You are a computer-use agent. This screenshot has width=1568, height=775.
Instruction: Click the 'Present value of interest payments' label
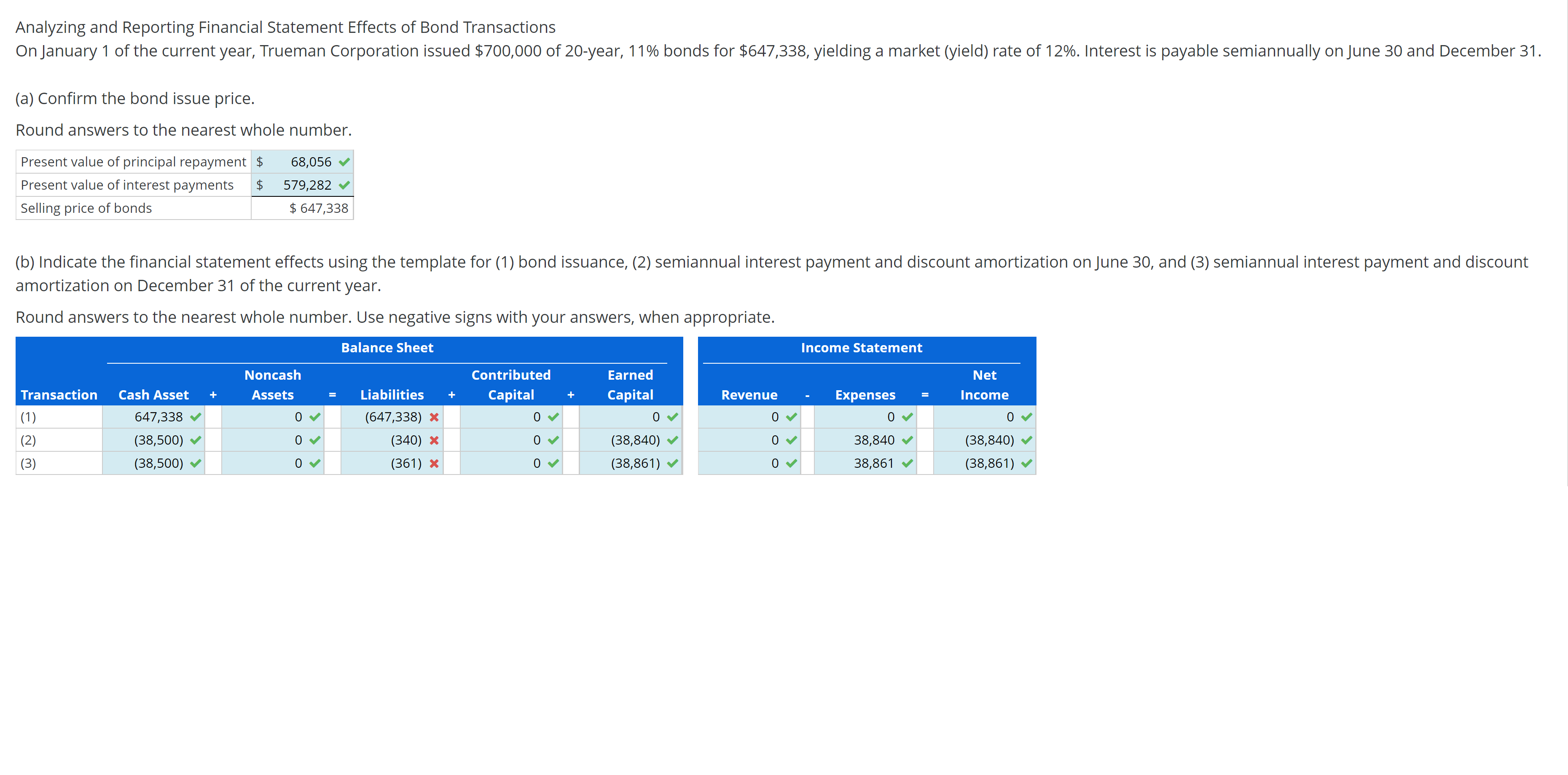pyautogui.click(x=127, y=185)
